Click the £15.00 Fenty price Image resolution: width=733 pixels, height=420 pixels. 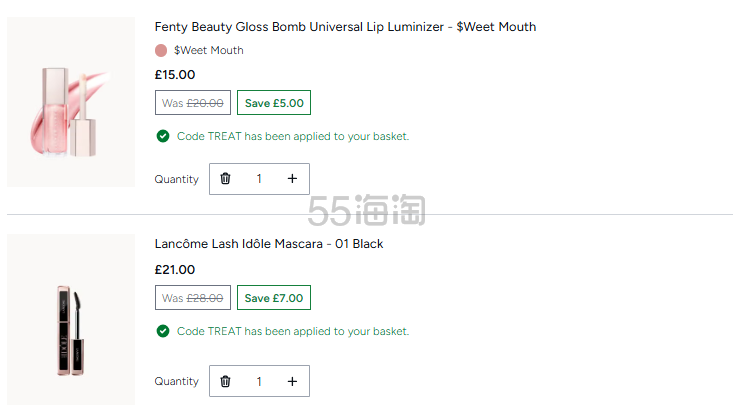point(175,75)
